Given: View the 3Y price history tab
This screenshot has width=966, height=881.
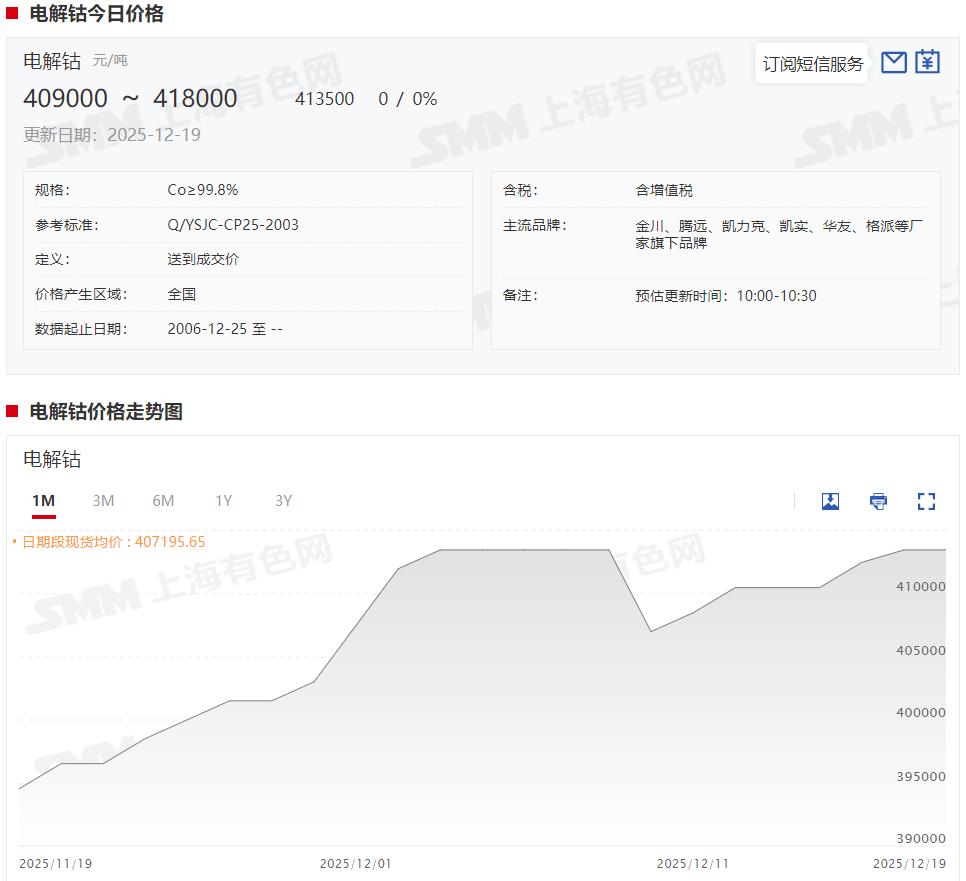Looking at the screenshot, I should pyautogui.click(x=283, y=501).
